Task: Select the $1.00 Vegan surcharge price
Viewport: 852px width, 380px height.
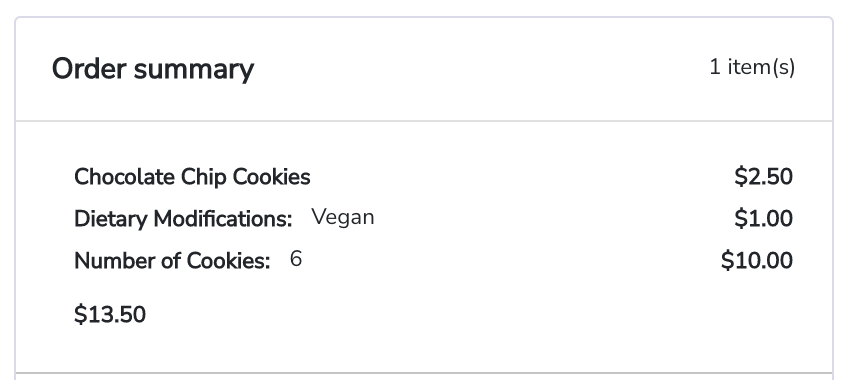Action: pos(763,219)
